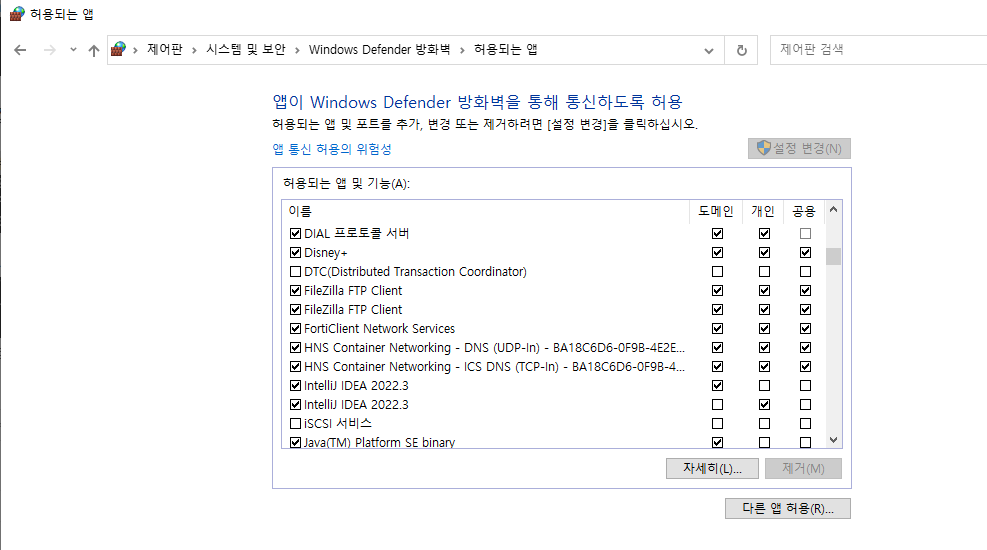Select HNS Container Networking ICS DNS row text
Screen dimensions: 987x550
494,366
